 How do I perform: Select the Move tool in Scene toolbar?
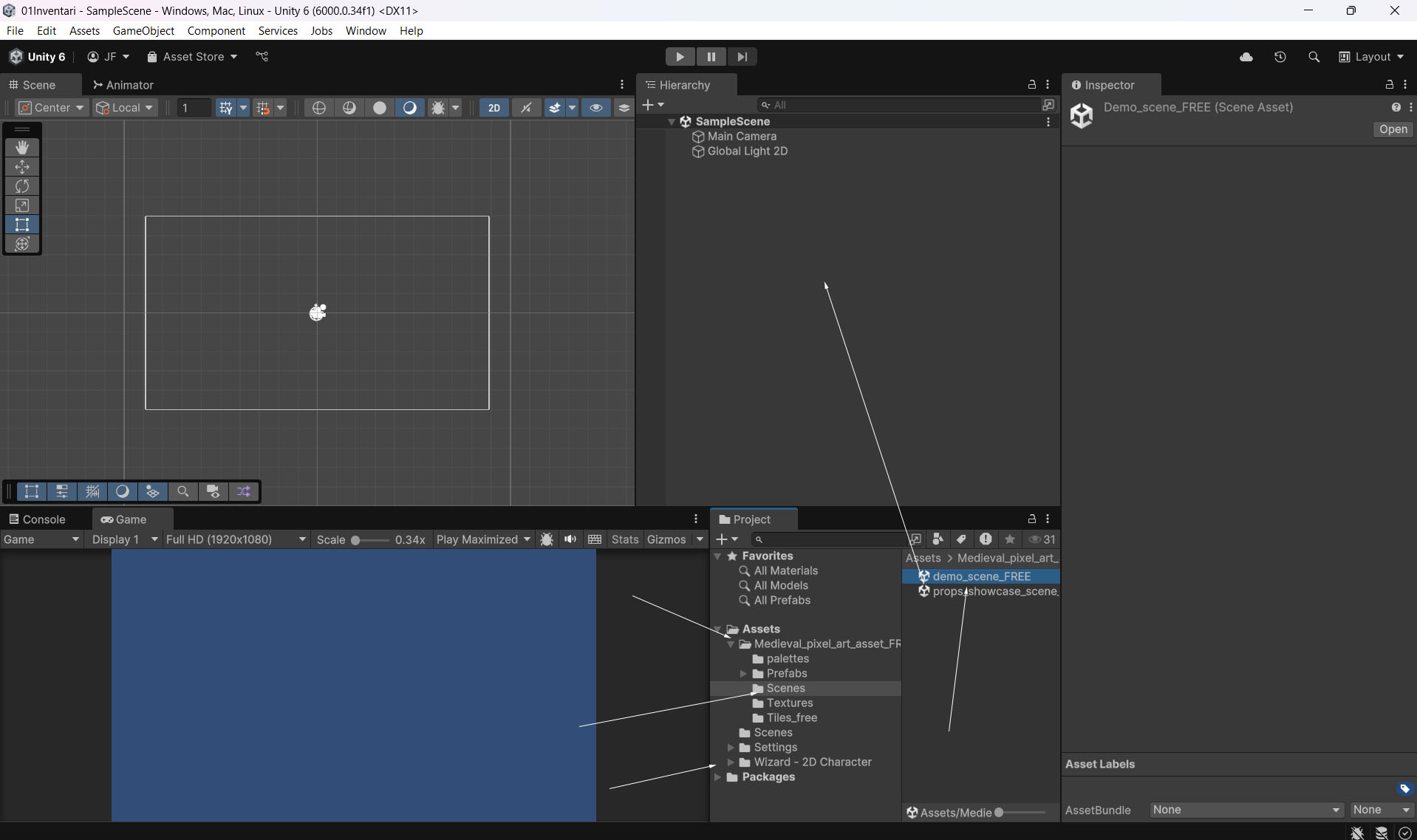(22, 167)
